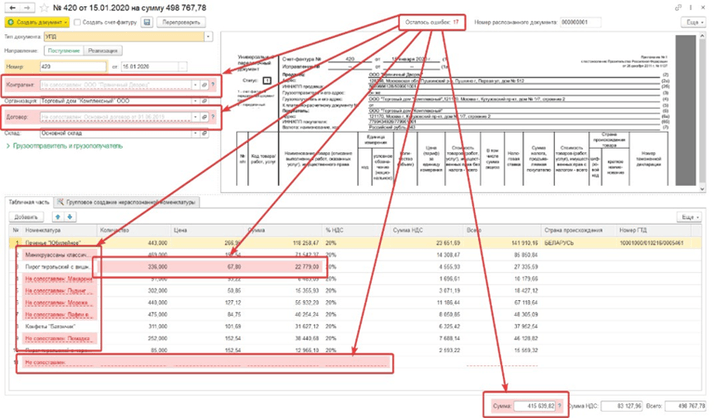Click Номер распознанного документа field
Screen dimensions: 714x418
(580, 22)
